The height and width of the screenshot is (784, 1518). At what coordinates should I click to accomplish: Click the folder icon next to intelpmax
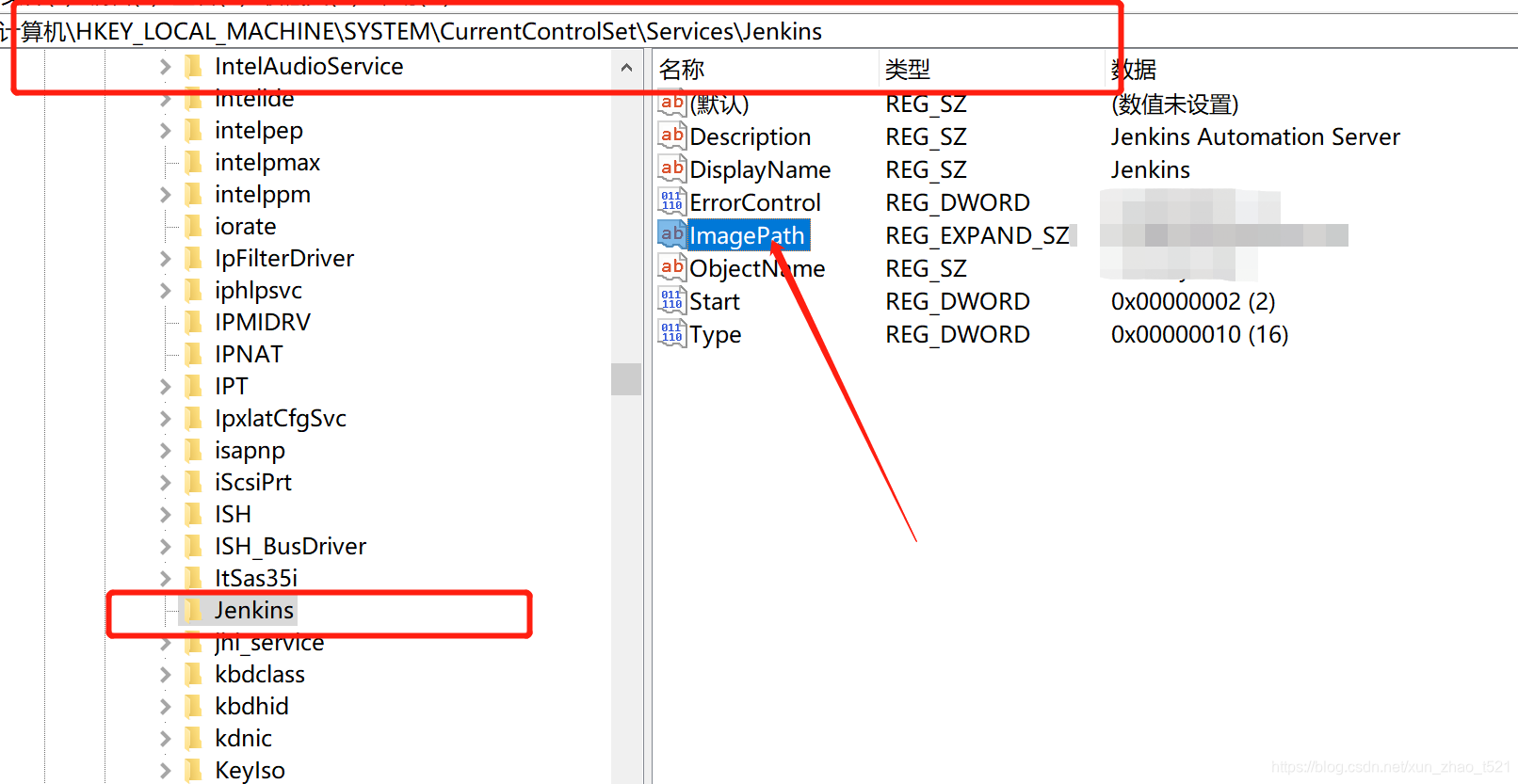coord(194,162)
